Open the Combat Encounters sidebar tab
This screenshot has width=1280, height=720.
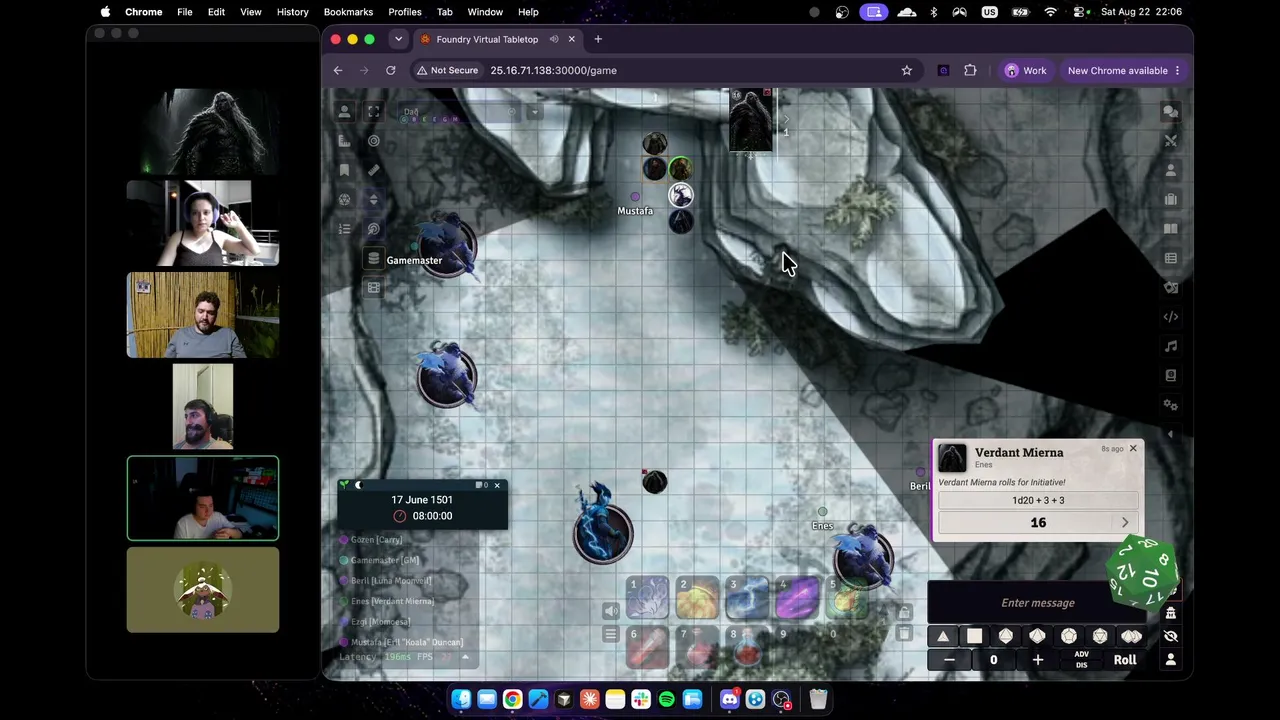pos(1171,141)
